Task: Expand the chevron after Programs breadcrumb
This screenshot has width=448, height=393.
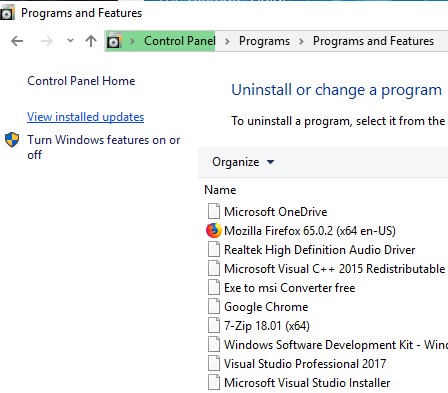Action: click(301, 41)
